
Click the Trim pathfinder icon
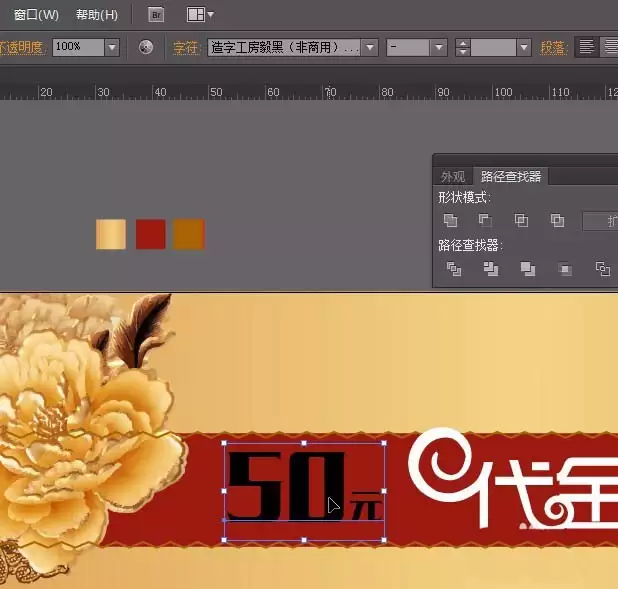(x=491, y=269)
